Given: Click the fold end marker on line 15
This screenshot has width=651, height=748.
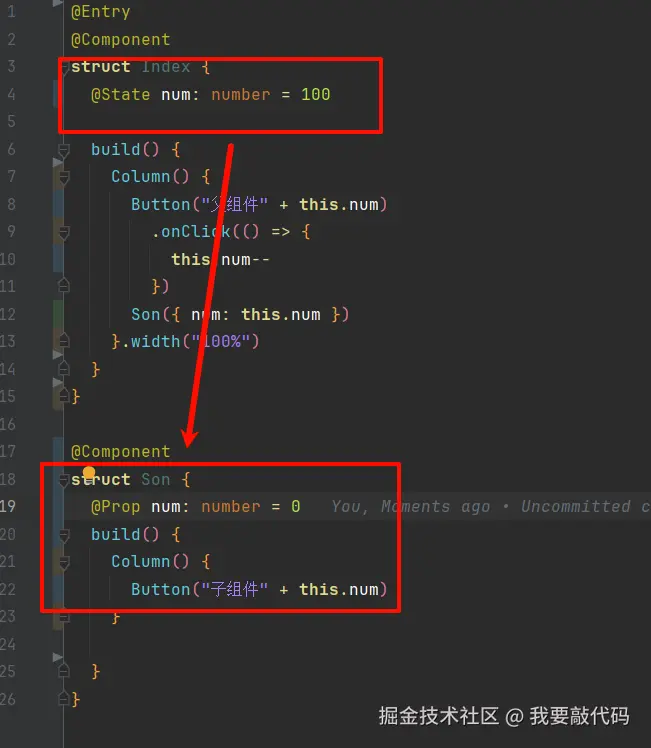Looking at the screenshot, I should click(x=63, y=396).
